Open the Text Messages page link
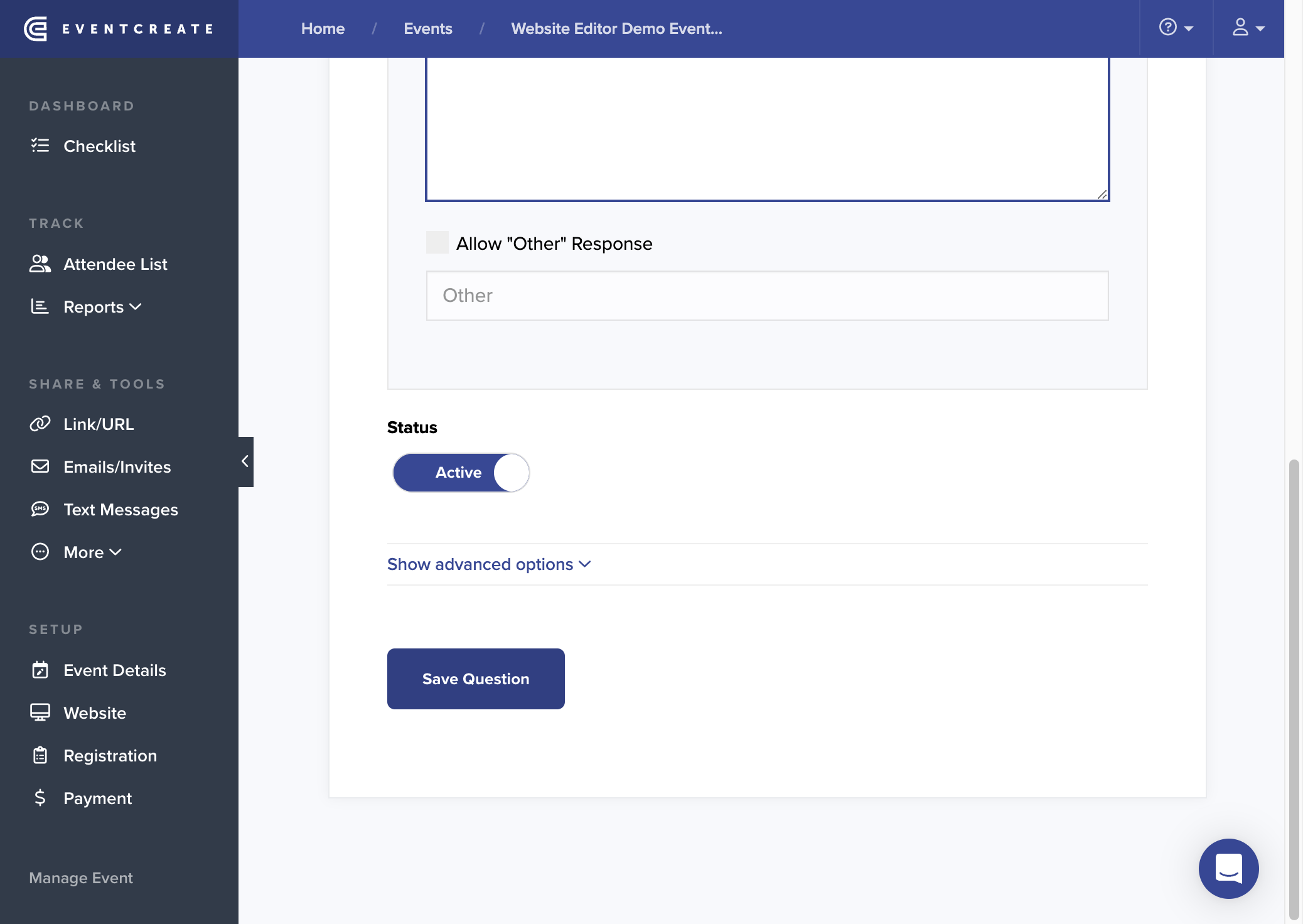1303x924 pixels. point(121,510)
